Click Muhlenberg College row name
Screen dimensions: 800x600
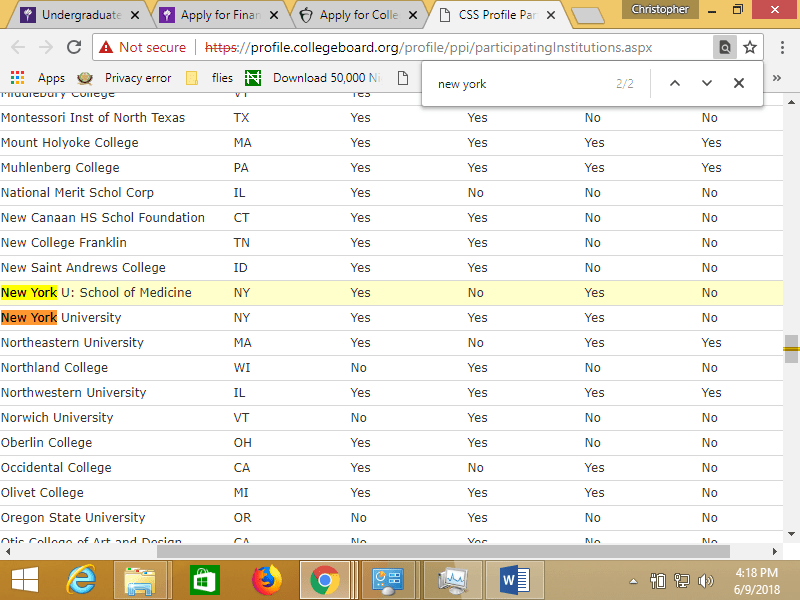[60, 167]
